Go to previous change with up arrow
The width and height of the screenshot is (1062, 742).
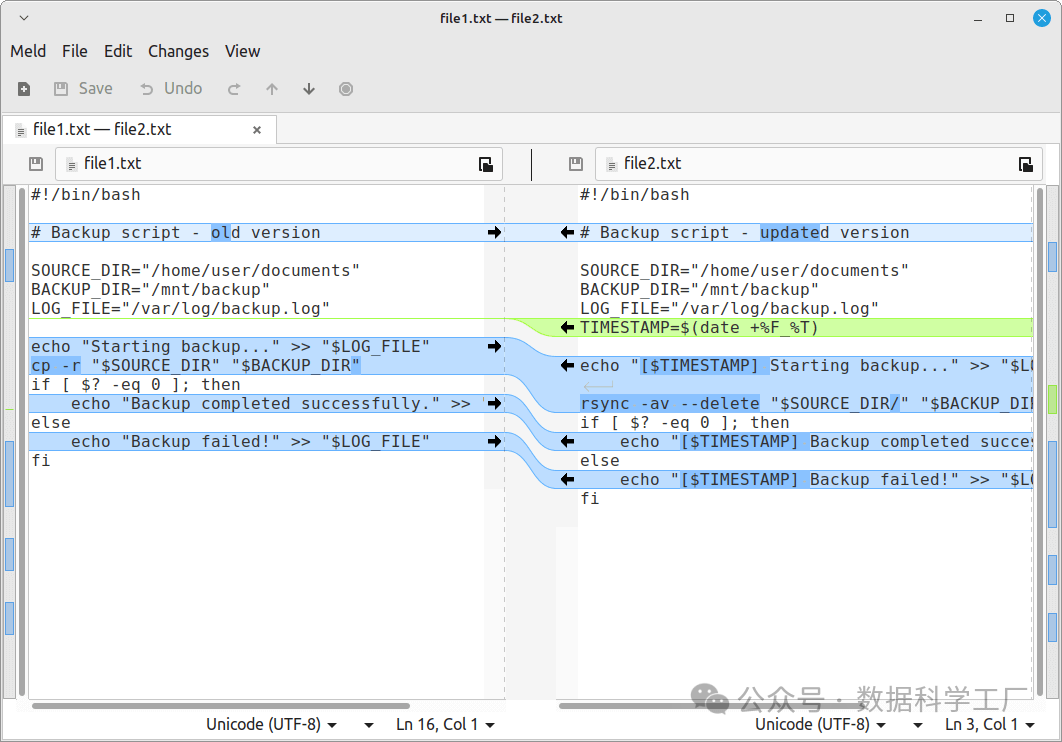(x=272, y=89)
